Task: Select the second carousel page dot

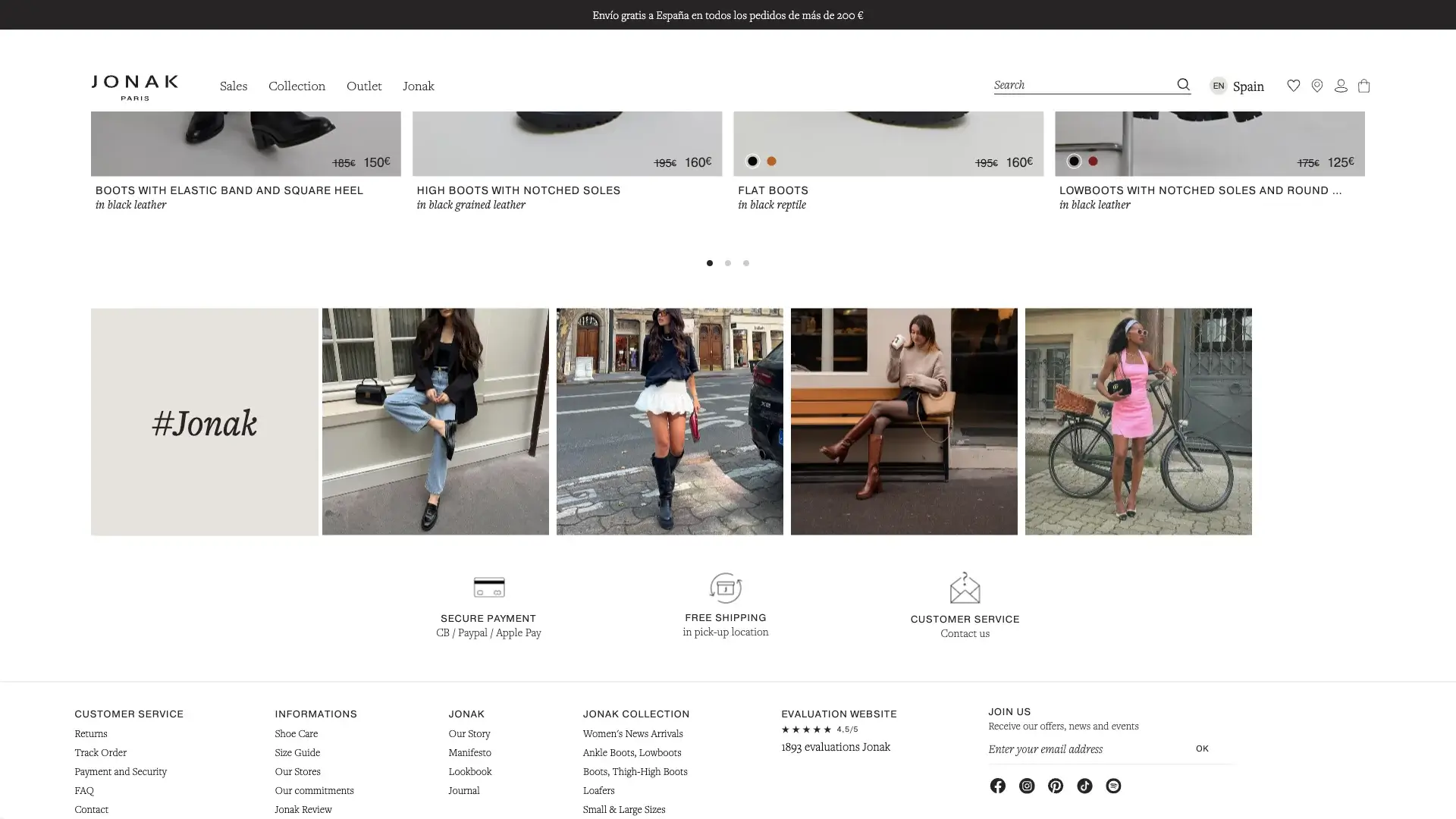Action: pyautogui.click(x=728, y=263)
